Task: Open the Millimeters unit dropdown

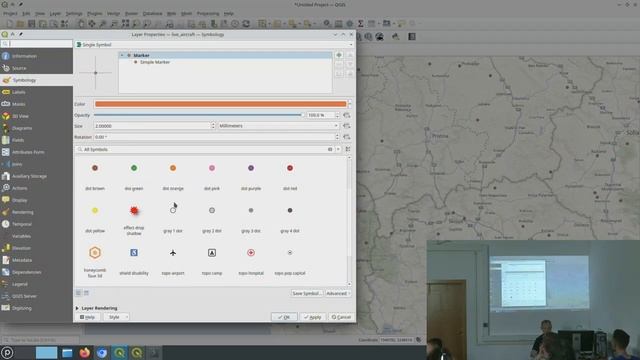Action: click(278, 126)
